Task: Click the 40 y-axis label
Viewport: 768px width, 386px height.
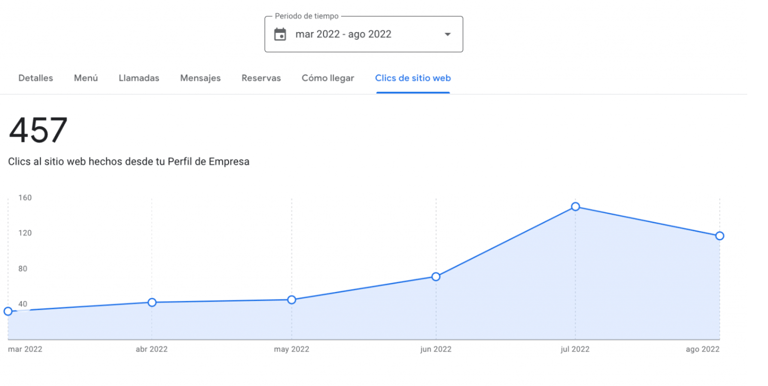Action: 23,304
